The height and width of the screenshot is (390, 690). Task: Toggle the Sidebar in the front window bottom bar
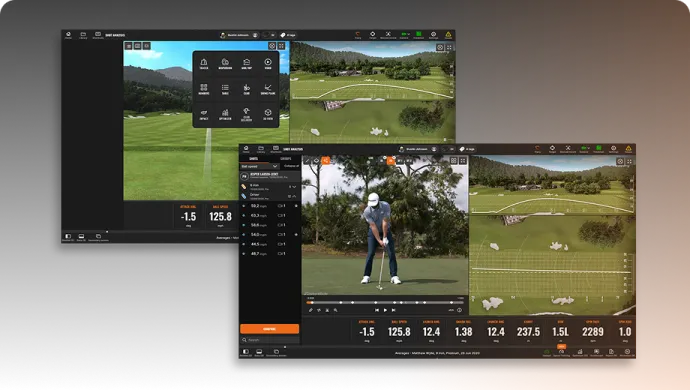coord(246,353)
